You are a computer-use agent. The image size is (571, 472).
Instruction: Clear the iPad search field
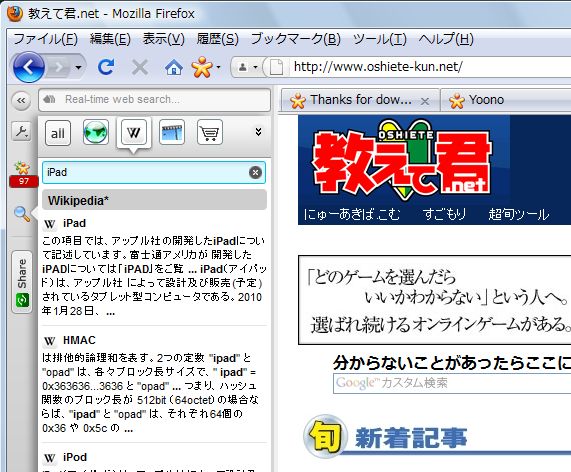(255, 172)
